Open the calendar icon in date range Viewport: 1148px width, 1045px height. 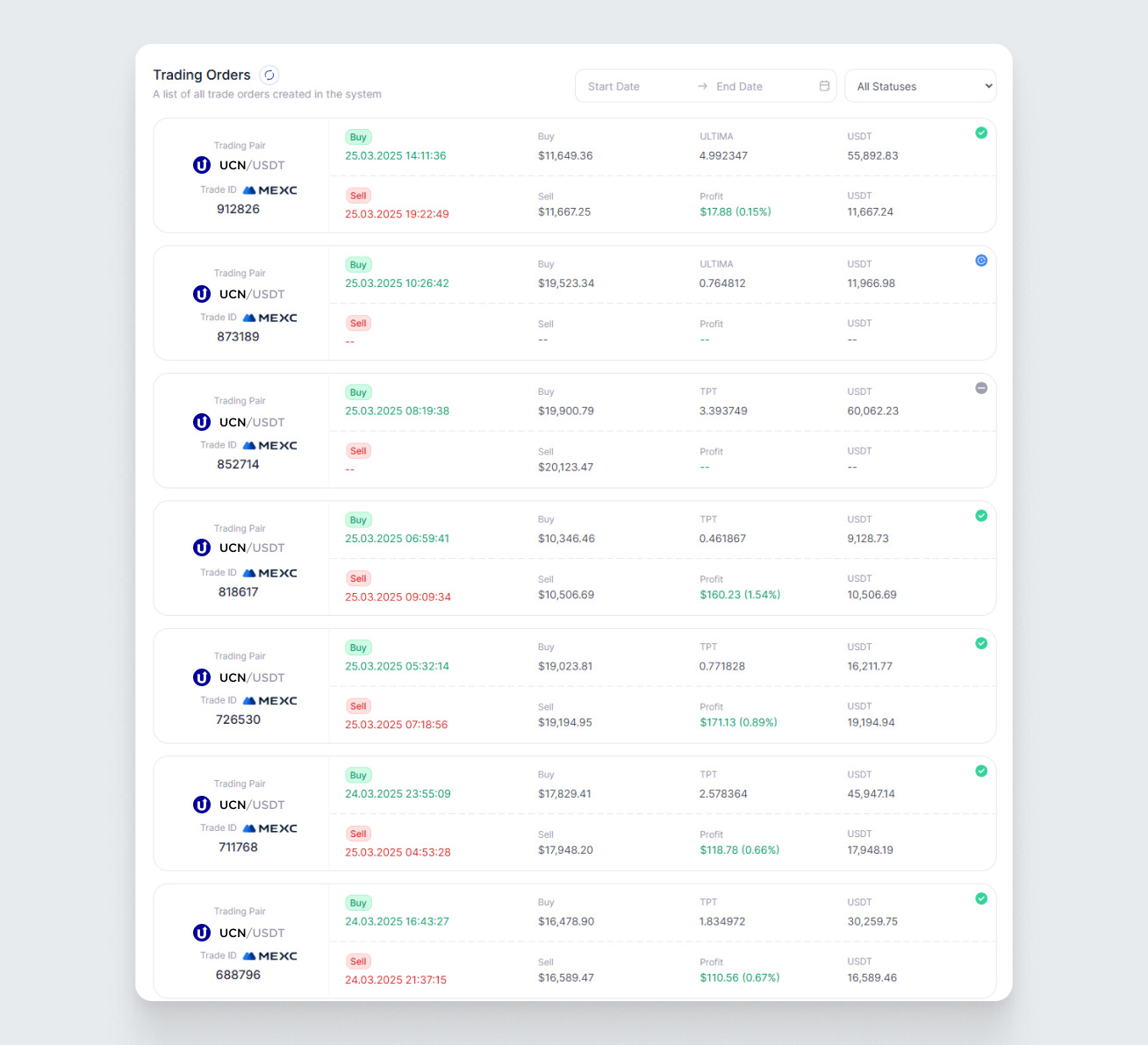(x=824, y=86)
